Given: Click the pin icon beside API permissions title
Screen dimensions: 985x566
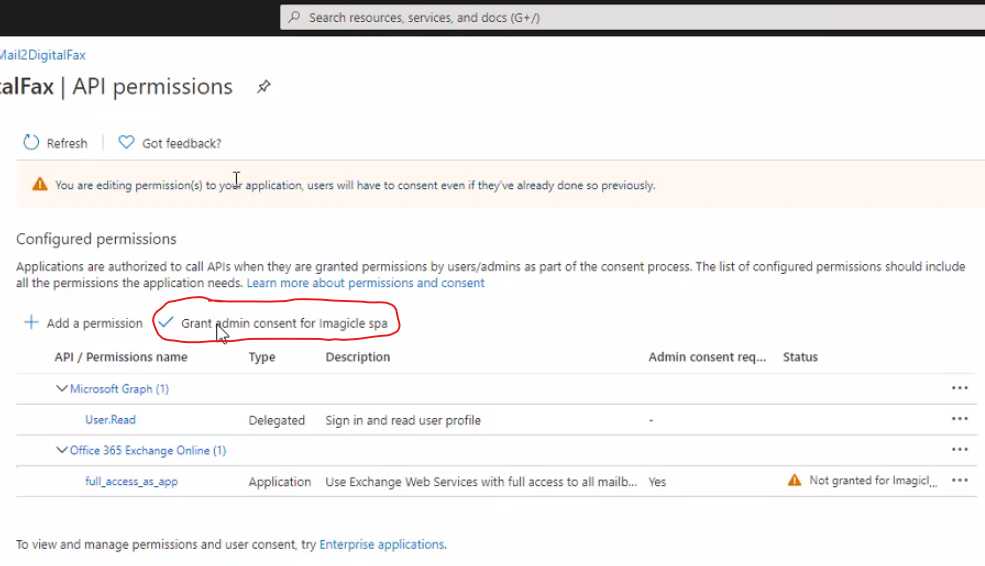Looking at the screenshot, I should (x=263, y=87).
